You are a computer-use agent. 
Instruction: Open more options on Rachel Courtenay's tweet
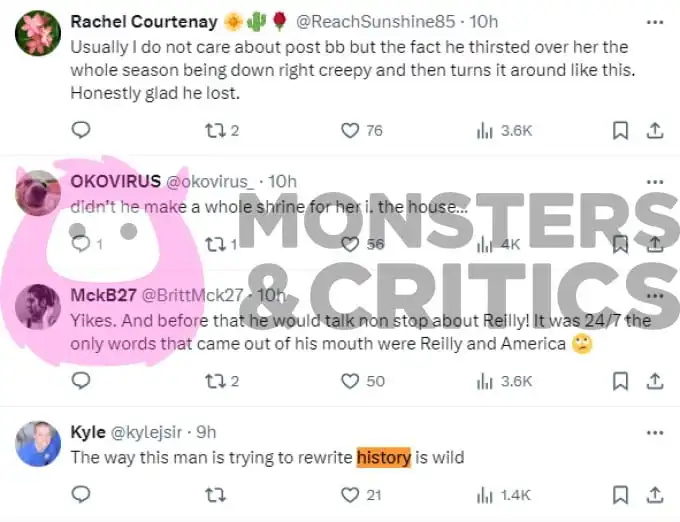pyautogui.click(x=655, y=22)
